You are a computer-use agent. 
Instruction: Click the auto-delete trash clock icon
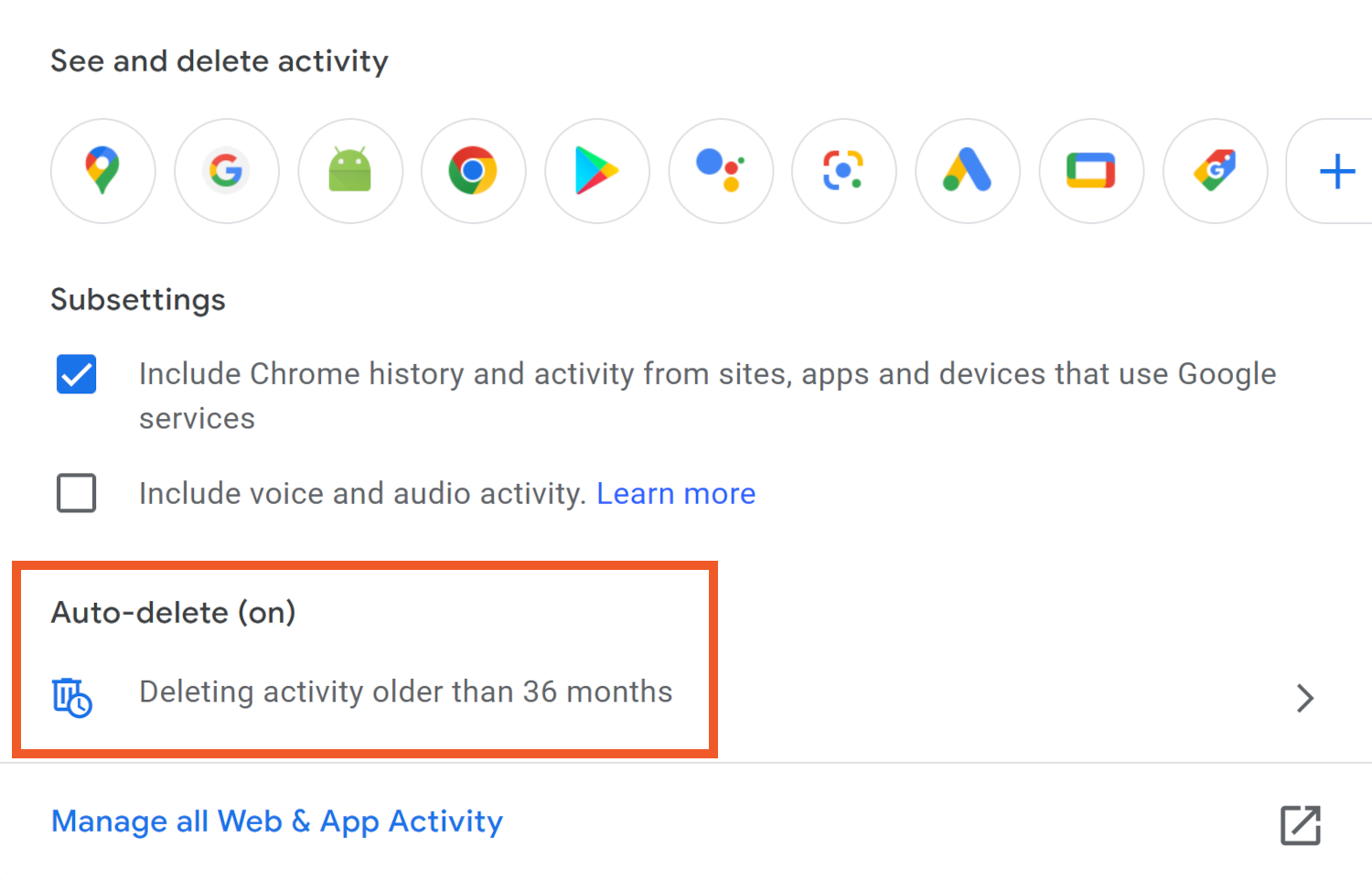pyautogui.click(x=72, y=698)
